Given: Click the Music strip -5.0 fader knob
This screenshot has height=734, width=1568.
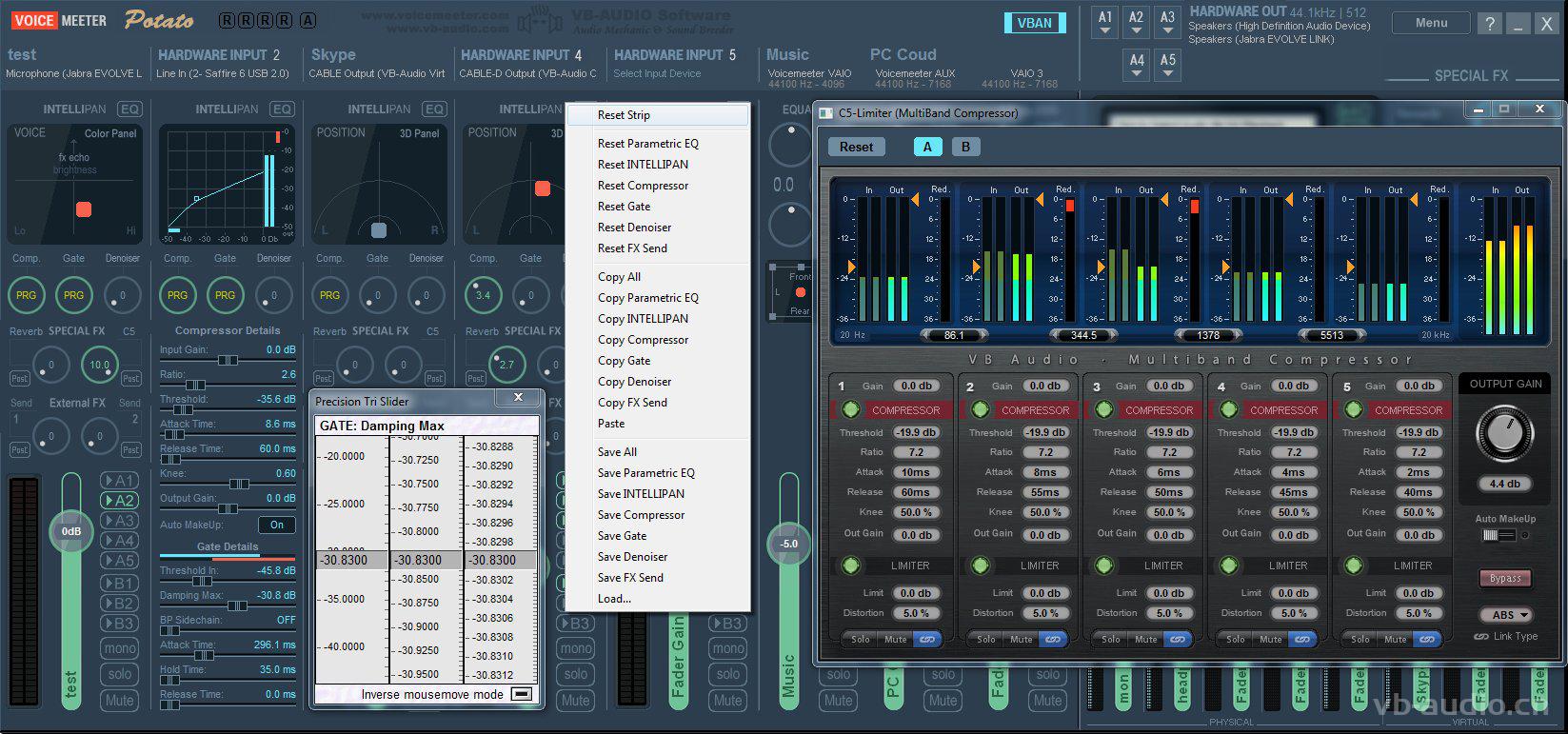Looking at the screenshot, I should click(x=789, y=545).
